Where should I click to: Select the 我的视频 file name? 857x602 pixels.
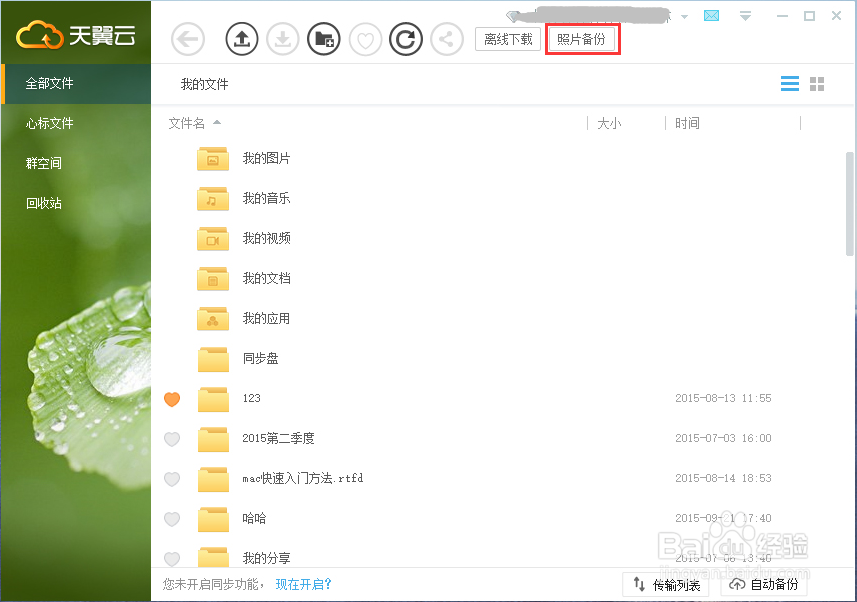pos(266,238)
